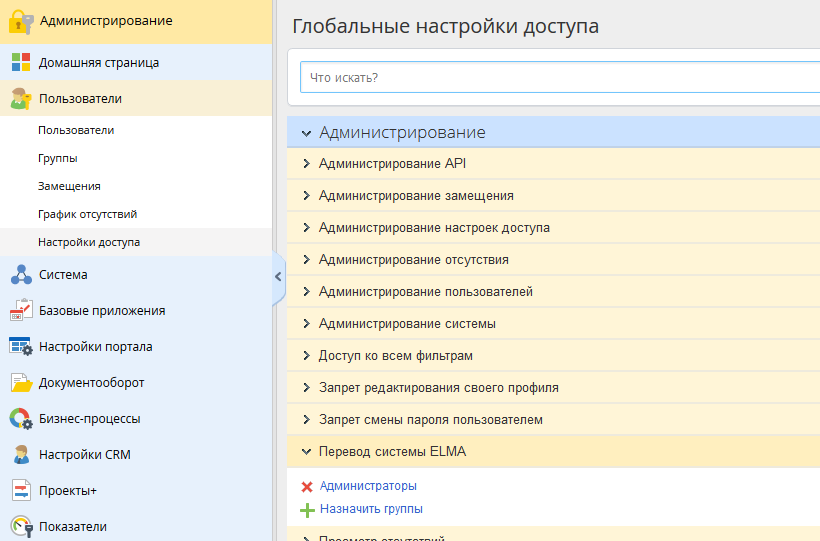The image size is (820, 541).
Task: Select График отсутствий in sidebar
Action: pos(87,214)
